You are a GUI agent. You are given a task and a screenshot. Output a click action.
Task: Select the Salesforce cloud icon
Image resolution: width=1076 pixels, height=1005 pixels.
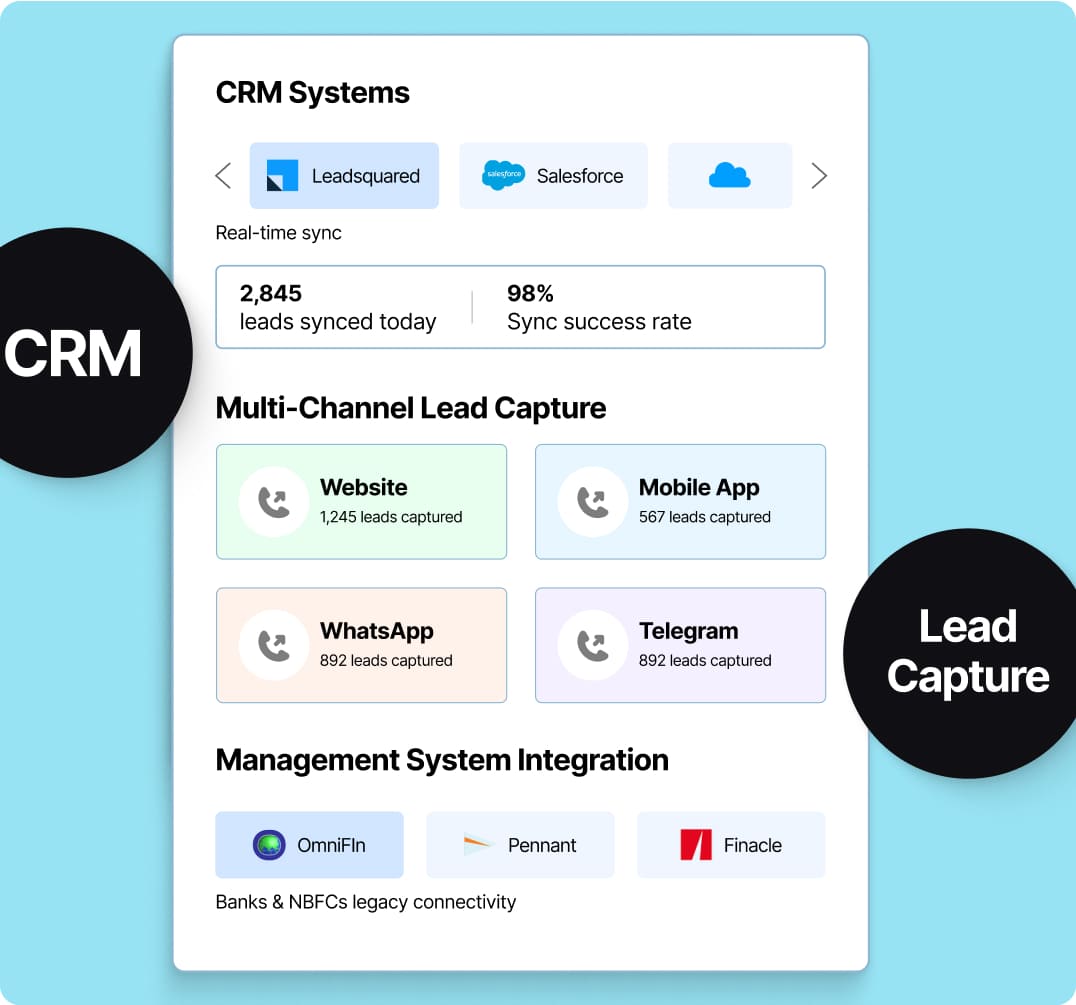(504, 175)
